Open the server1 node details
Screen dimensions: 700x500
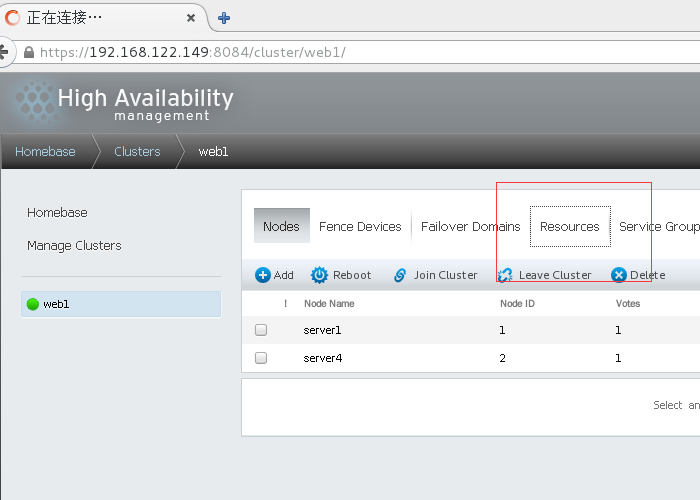click(x=323, y=330)
